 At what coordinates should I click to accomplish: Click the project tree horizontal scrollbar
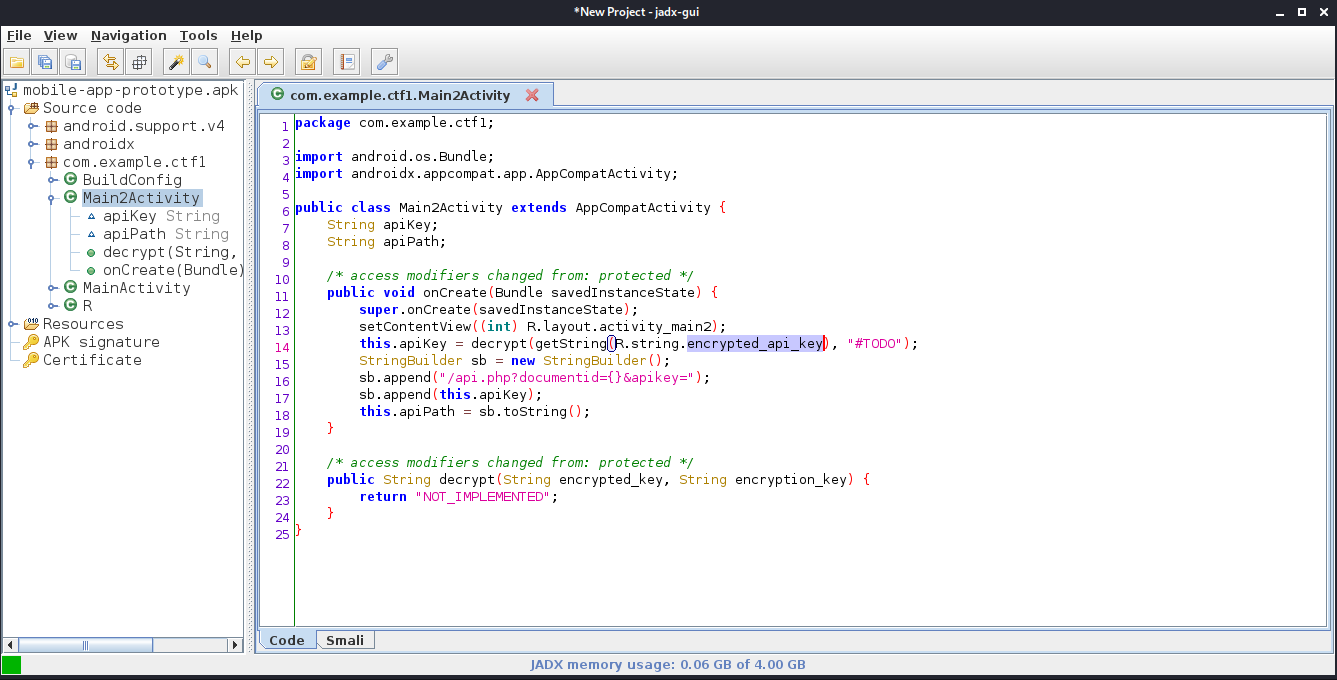pyautogui.click(x=85, y=645)
